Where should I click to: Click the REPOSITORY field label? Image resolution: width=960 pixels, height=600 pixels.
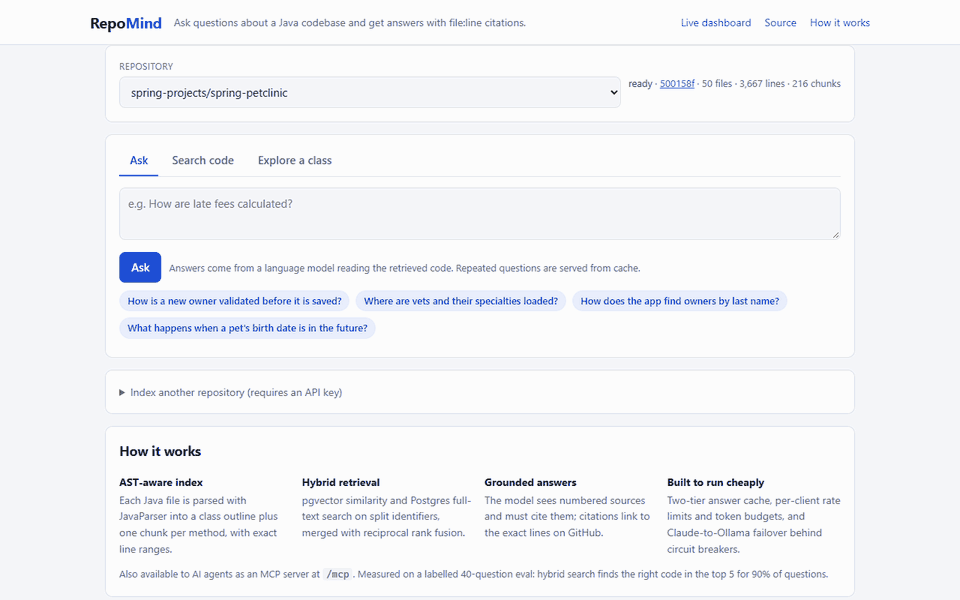(x=146, y=67)
